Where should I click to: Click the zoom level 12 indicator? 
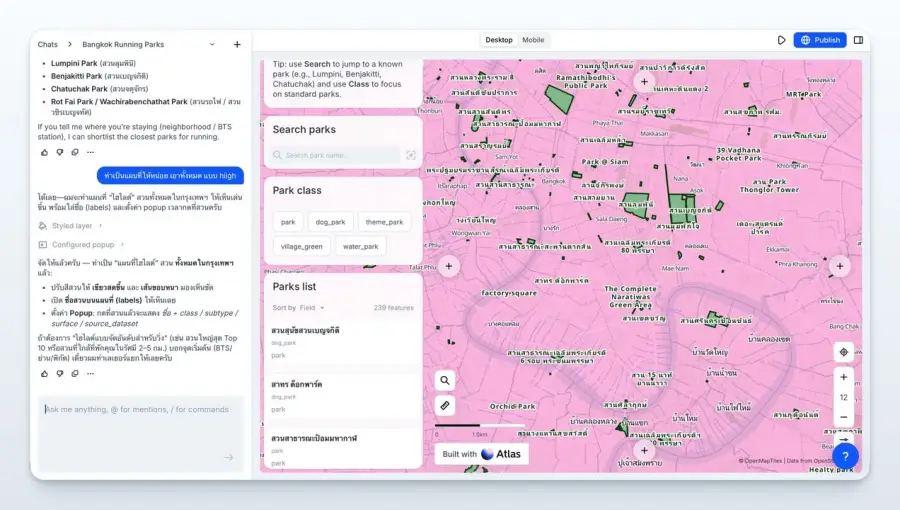pyautogui.click(x=844, y=397)
